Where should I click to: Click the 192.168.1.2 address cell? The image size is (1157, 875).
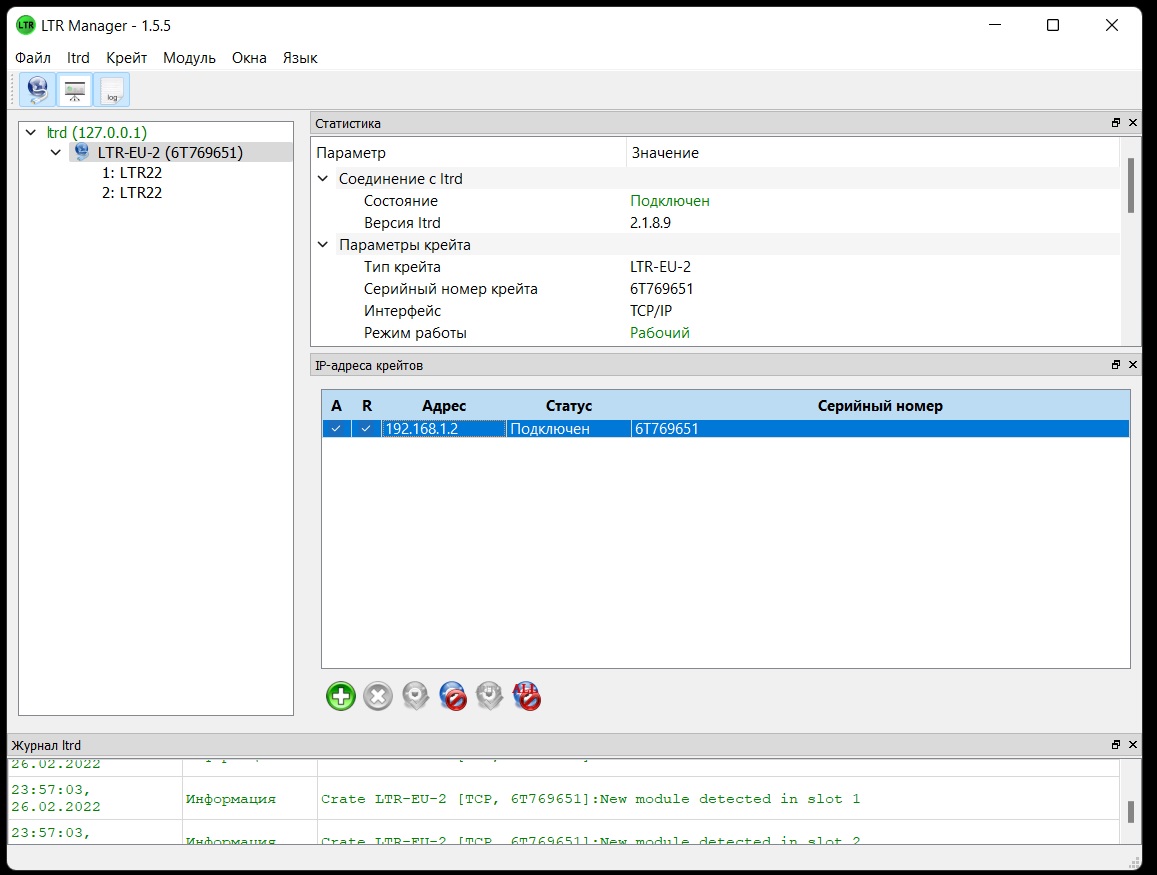(443, 429)
